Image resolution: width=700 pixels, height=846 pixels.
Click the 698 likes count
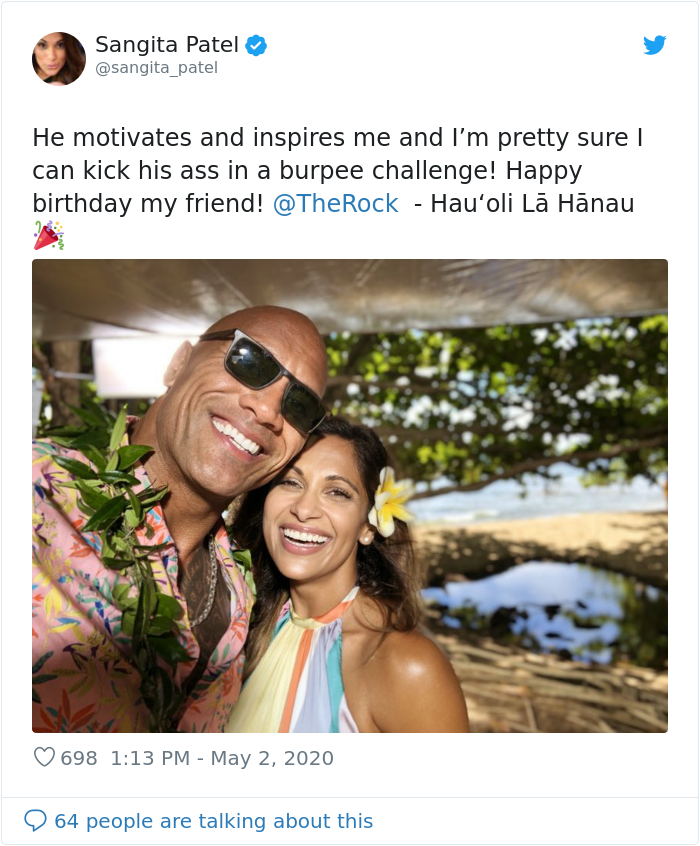(x=72, y=759)
